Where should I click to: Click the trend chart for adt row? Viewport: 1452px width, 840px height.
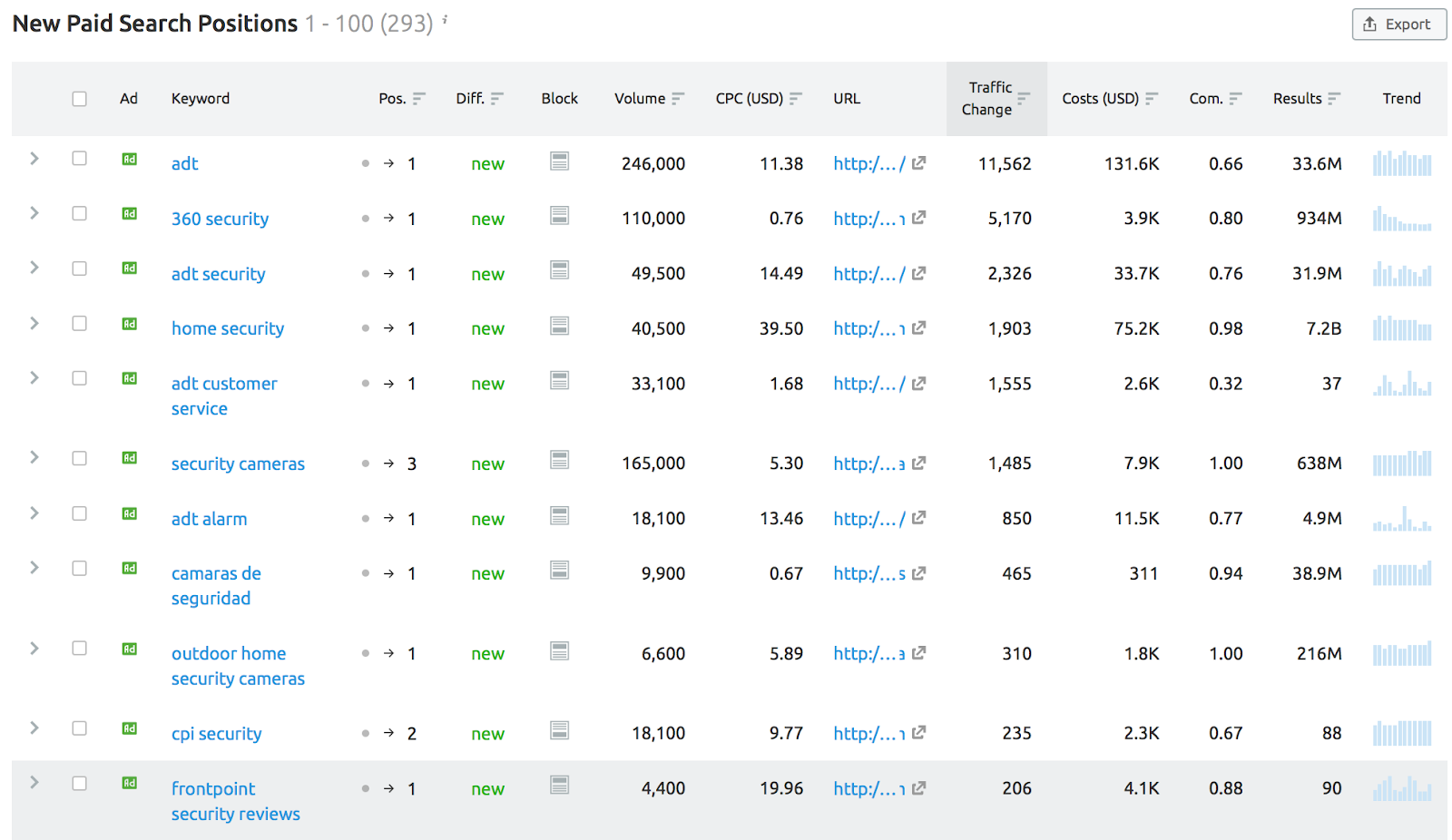[x=1402, y=164]
